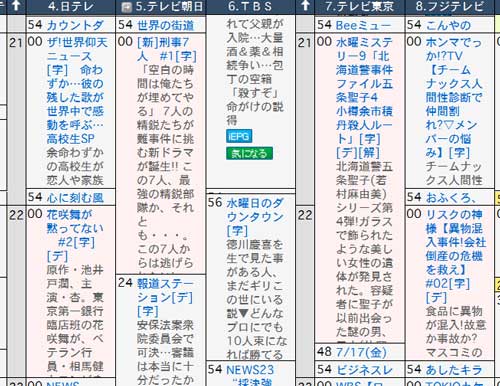The height and width of the screenshot is (386, 500).
Task: Open program こんやの
Action: (x=448, y=25)
